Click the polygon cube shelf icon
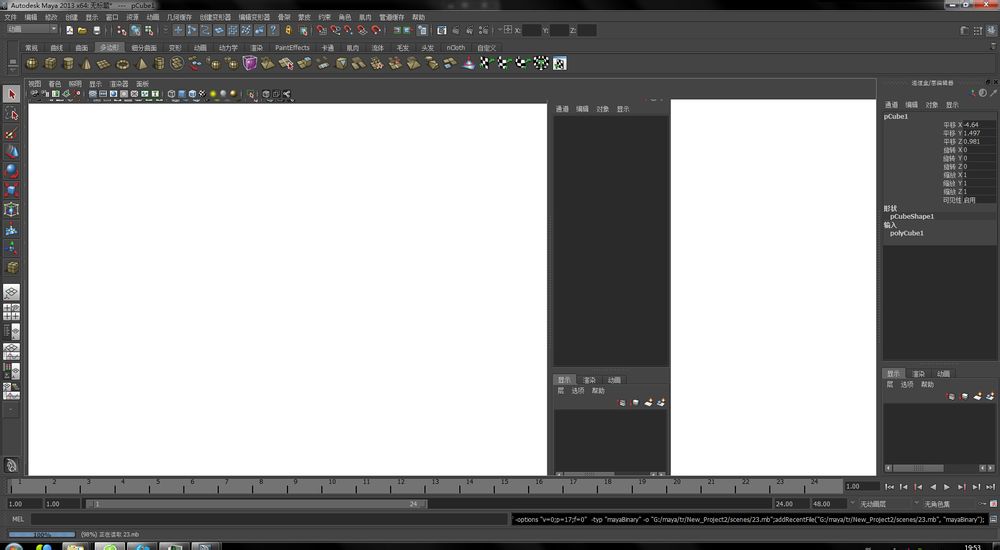 [x=50, y=64]
